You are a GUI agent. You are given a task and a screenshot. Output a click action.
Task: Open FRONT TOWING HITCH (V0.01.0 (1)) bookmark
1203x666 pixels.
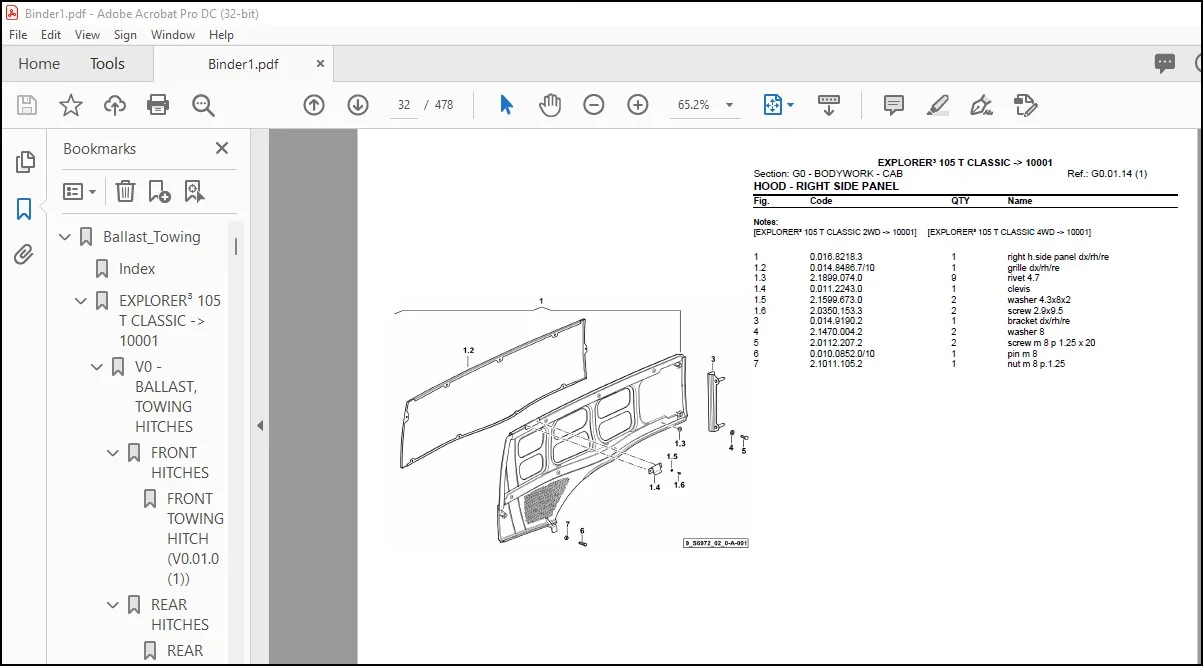point(195,538)
